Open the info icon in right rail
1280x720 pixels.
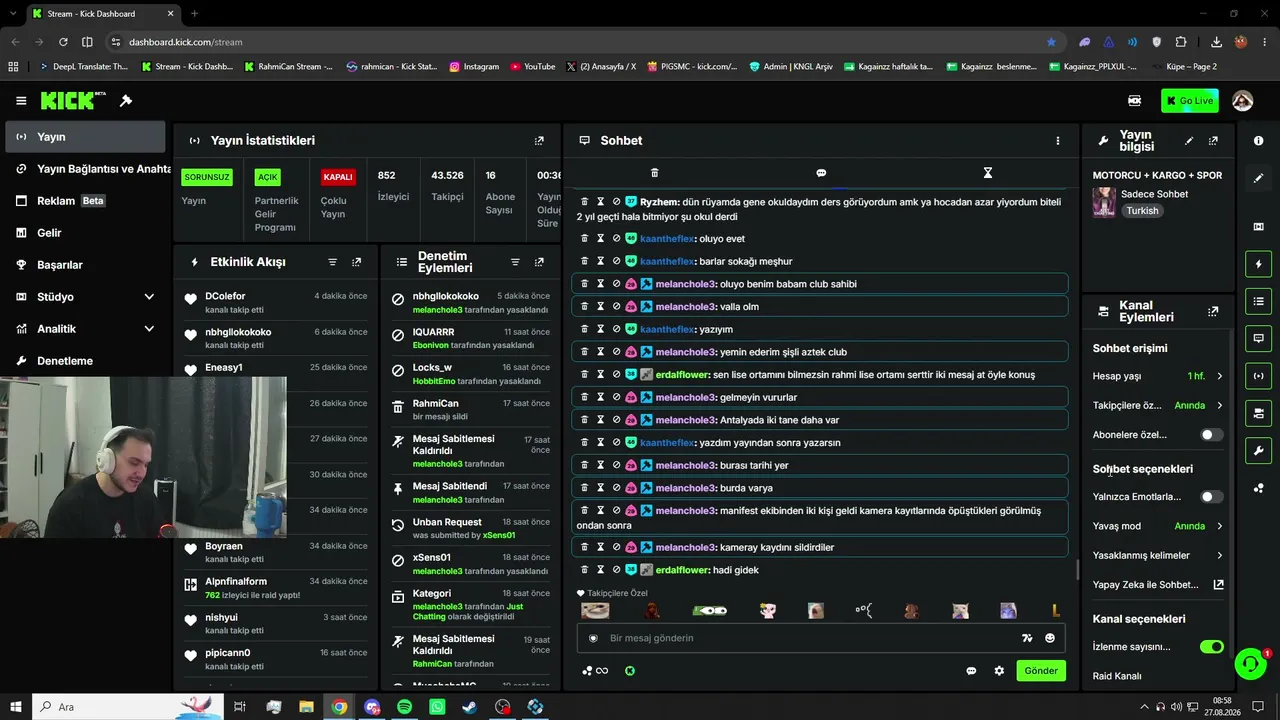pos(1258,141)
